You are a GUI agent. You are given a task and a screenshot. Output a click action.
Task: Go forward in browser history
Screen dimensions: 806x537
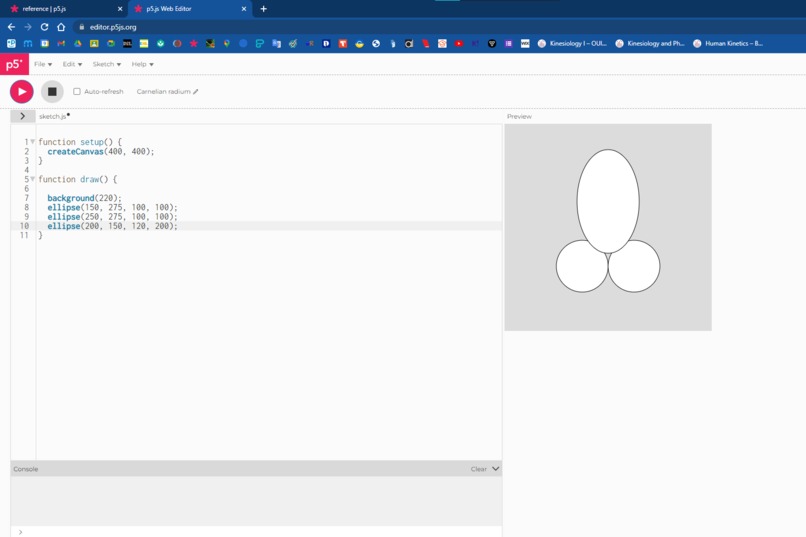coord(28,27)
